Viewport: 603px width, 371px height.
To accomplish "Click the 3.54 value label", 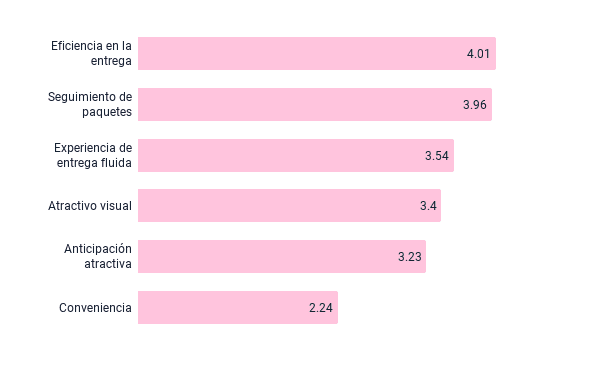I will pyautogui.click(x=437, y=156).
